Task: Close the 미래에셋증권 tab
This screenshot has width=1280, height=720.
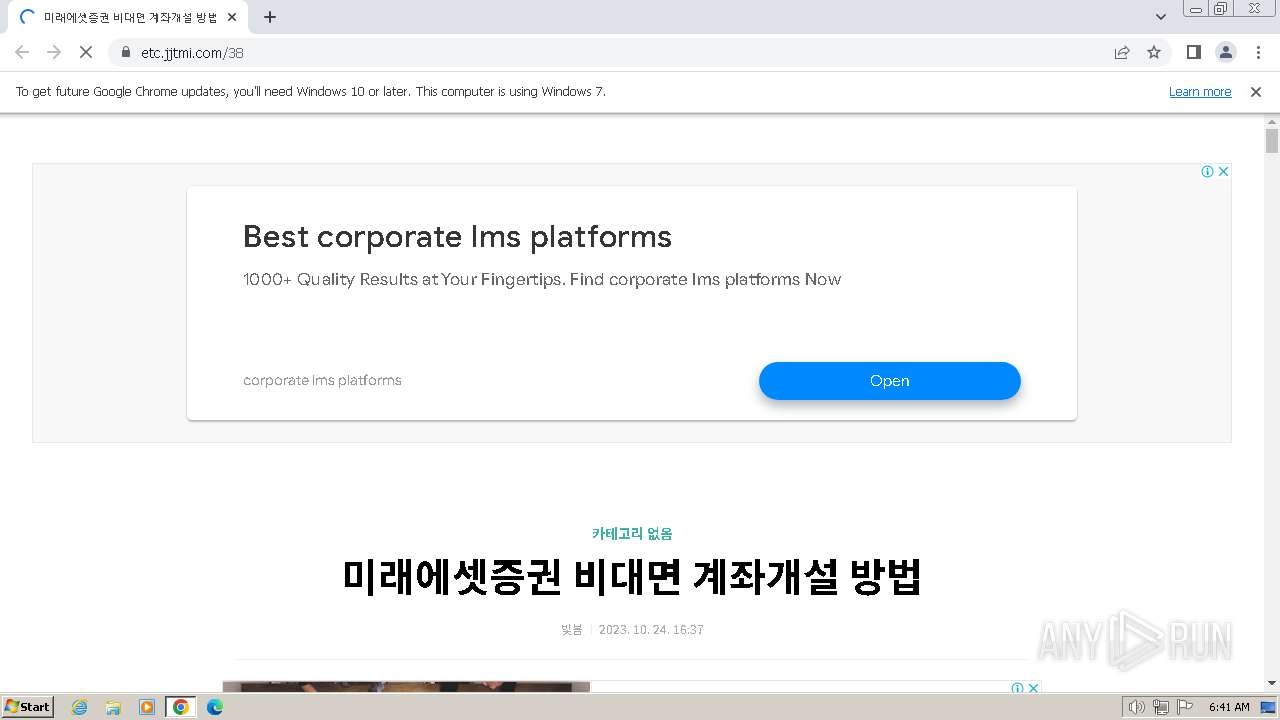Action: click(232, 17)
